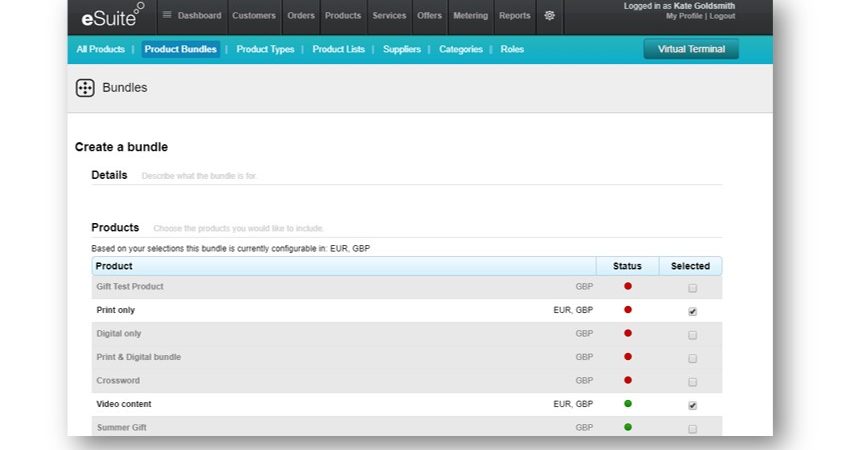This screenshot has height=450, width=865.
Task: Click the green status dot for Video content
Action: click(628, 404)
